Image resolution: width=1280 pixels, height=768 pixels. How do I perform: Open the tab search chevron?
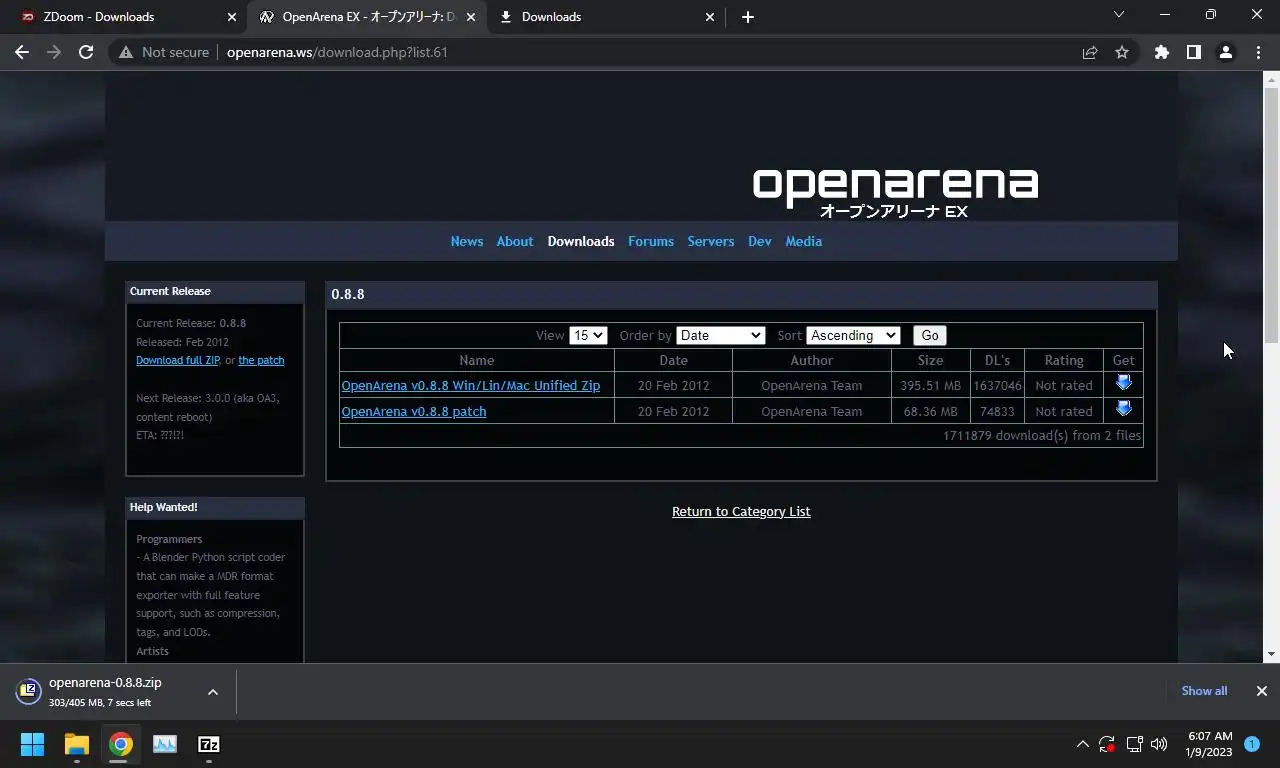point(1119,15)
